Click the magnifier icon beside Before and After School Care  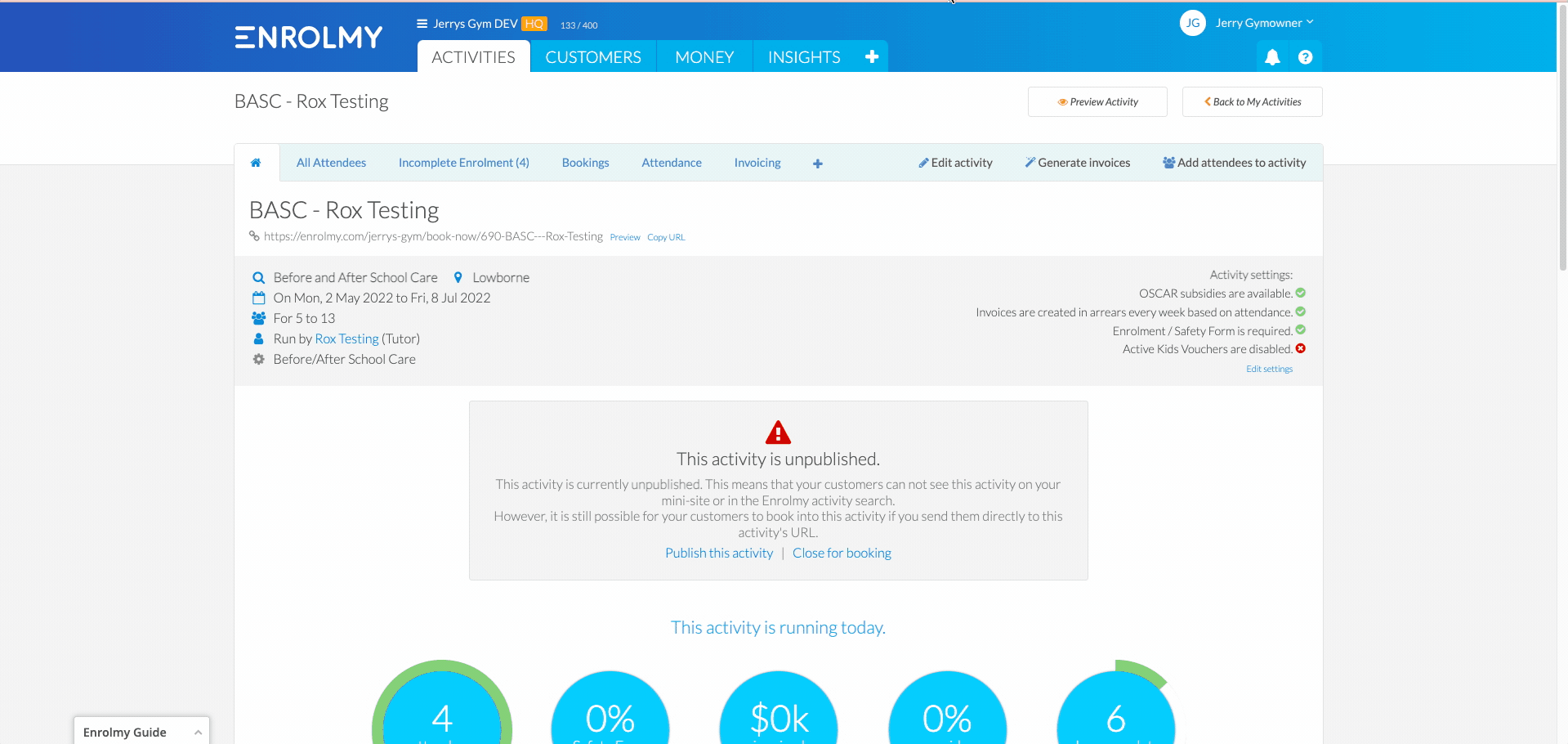[259, 278]
